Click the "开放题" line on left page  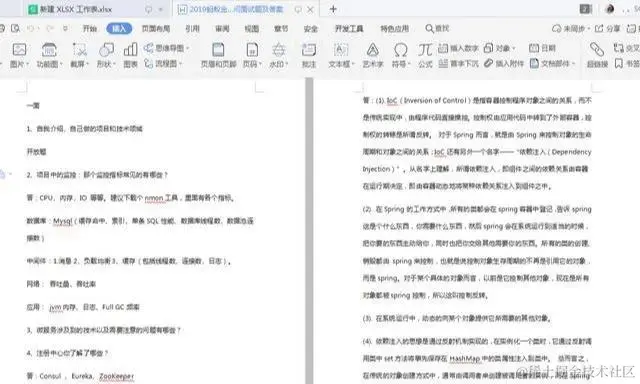[36, 152]
